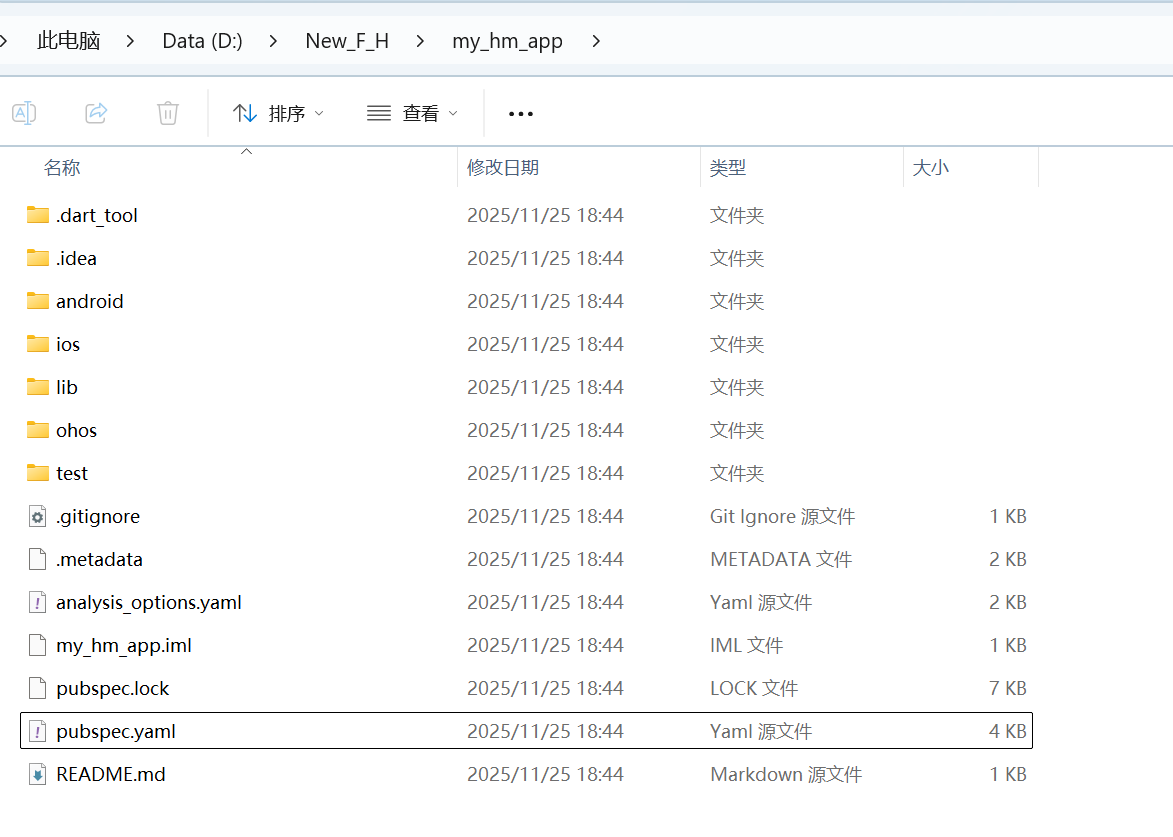
Task: Click the Markdown 源文件 type cell
Action: 786,774
